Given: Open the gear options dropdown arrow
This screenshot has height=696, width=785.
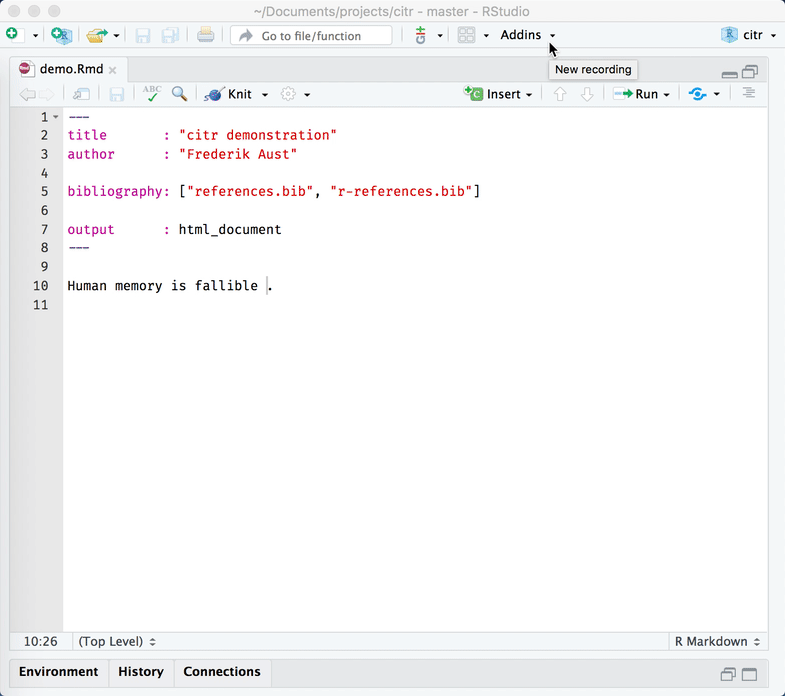Looking at the screenshot, I should 307,95.
